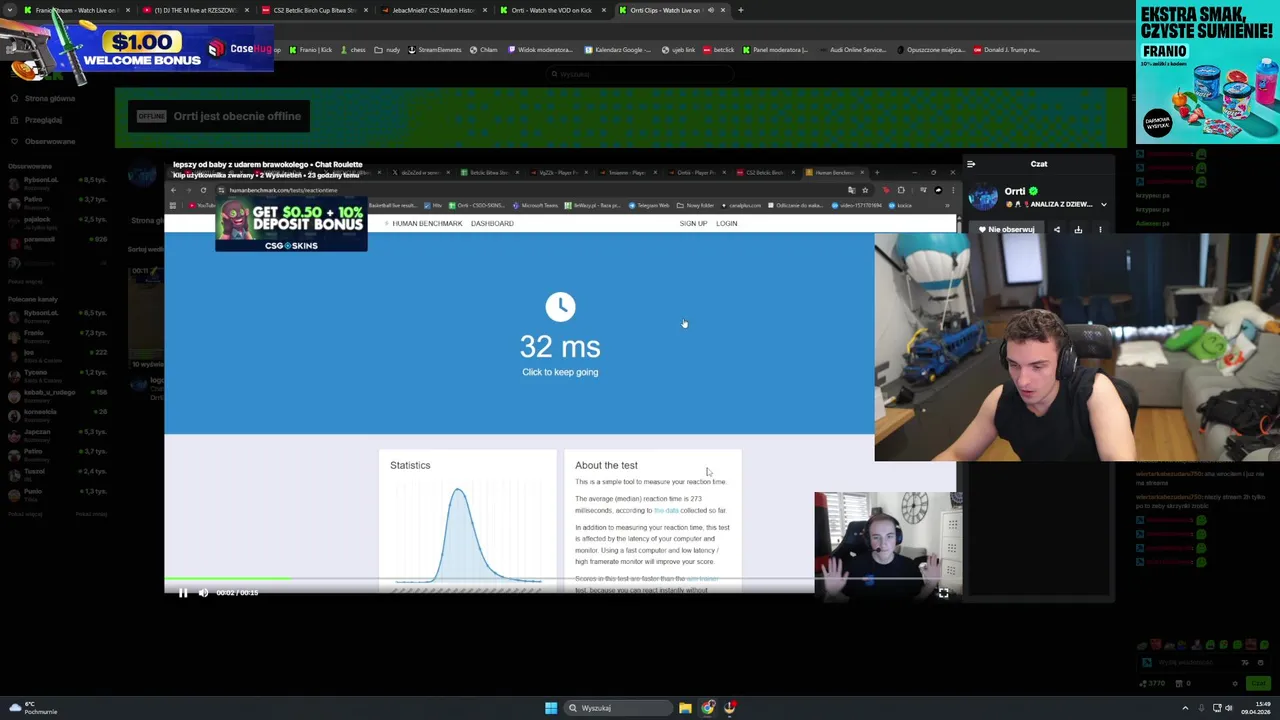This screenshot has height=720, width=1280.
Task: Open Chrome from the Windows taskbar
Action: (x=708, y=708)
